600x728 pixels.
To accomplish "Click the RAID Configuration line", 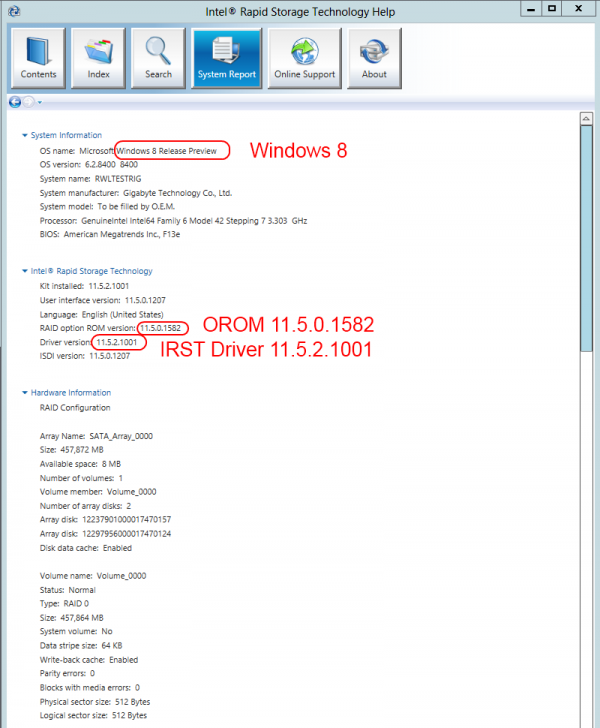I will tap(75, 408).
